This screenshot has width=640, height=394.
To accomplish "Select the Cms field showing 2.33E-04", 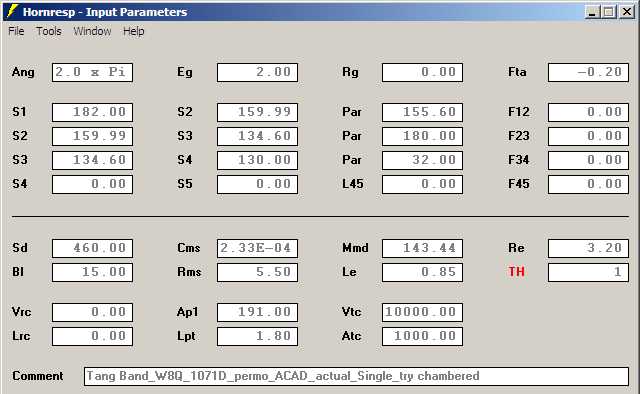I will click(x=258, y=248).
